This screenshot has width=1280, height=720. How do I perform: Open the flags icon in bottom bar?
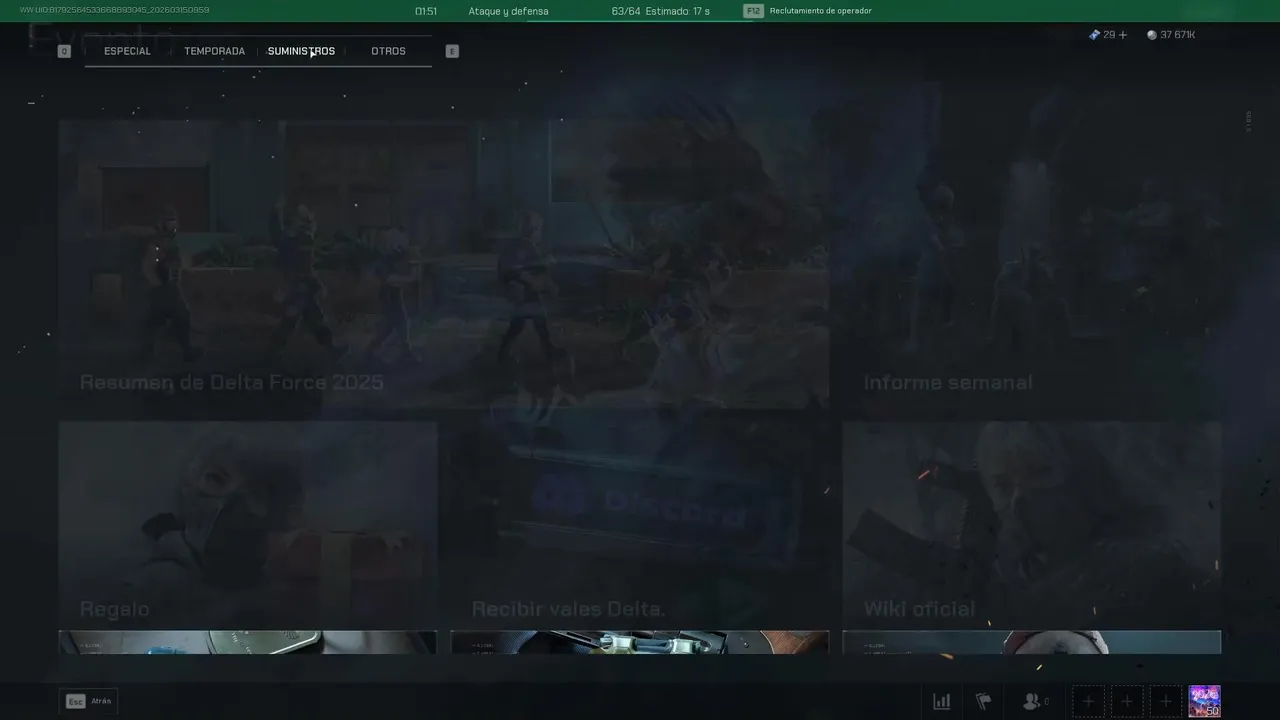coord(984,701)
